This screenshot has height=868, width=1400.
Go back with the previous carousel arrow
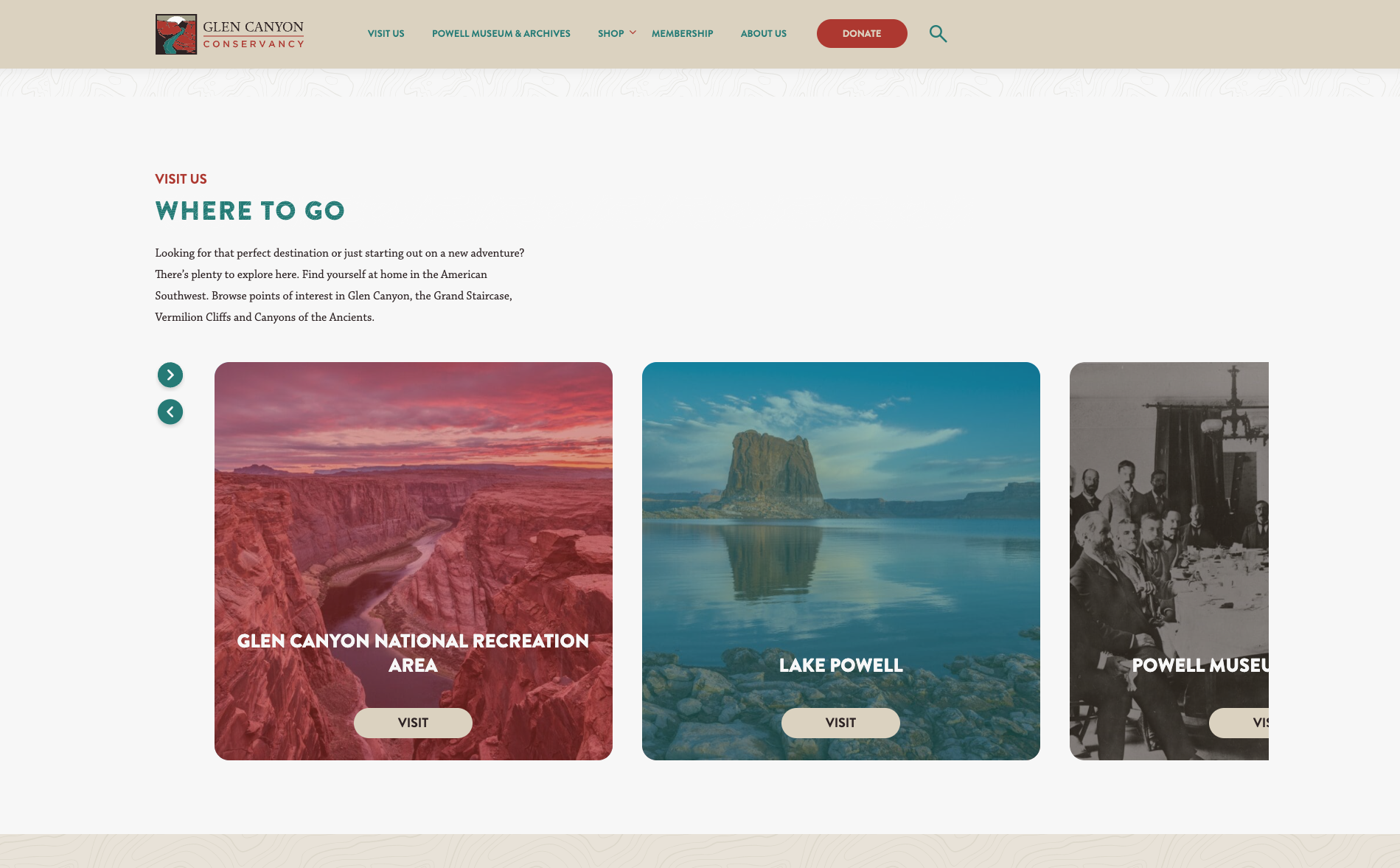coord(170,412)
